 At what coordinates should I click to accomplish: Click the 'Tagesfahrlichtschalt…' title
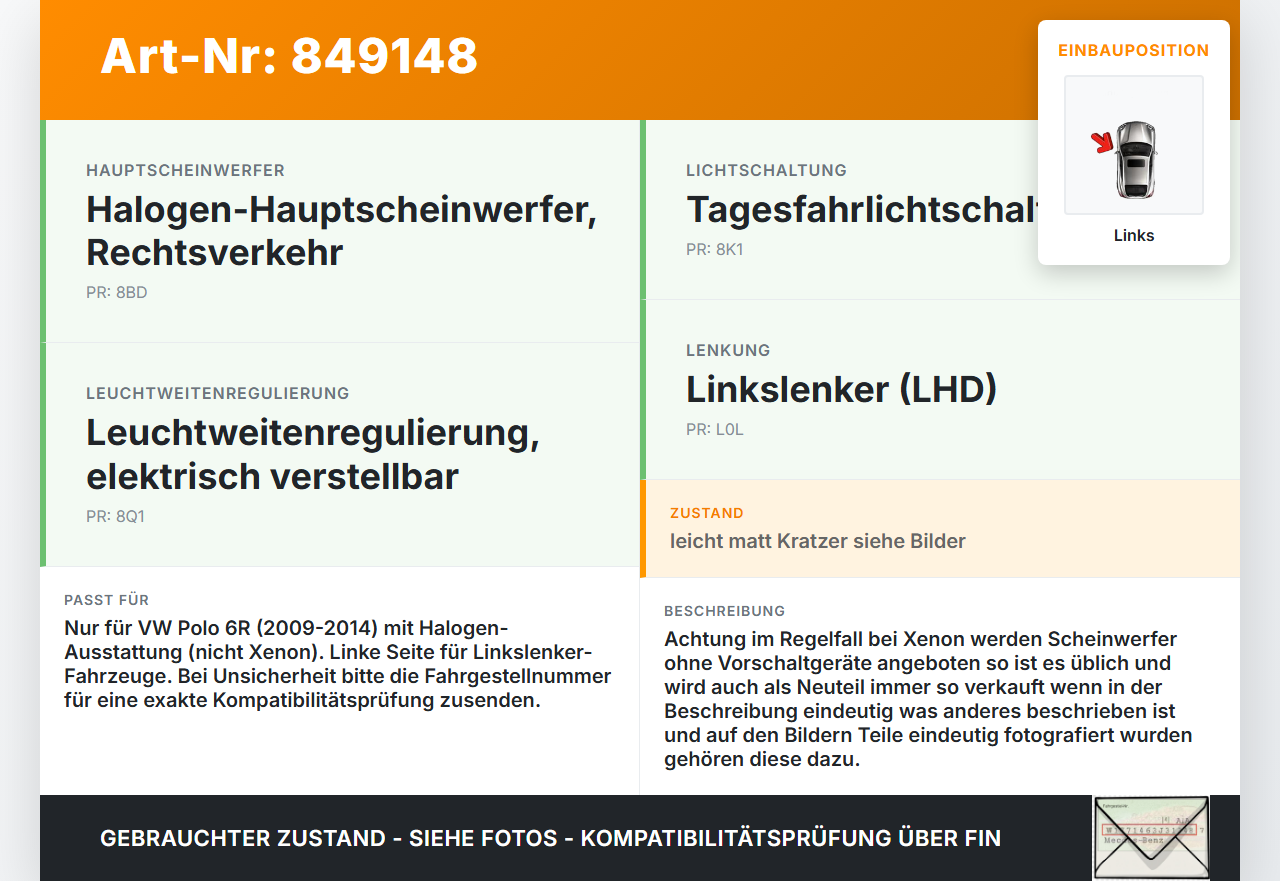862,210
